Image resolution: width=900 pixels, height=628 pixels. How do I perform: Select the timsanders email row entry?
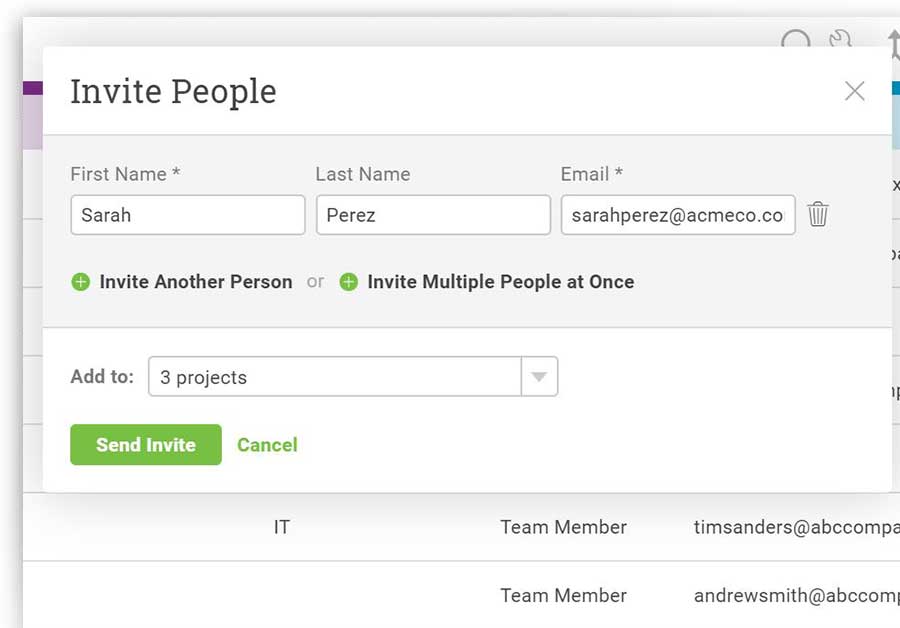click(797, 527)
